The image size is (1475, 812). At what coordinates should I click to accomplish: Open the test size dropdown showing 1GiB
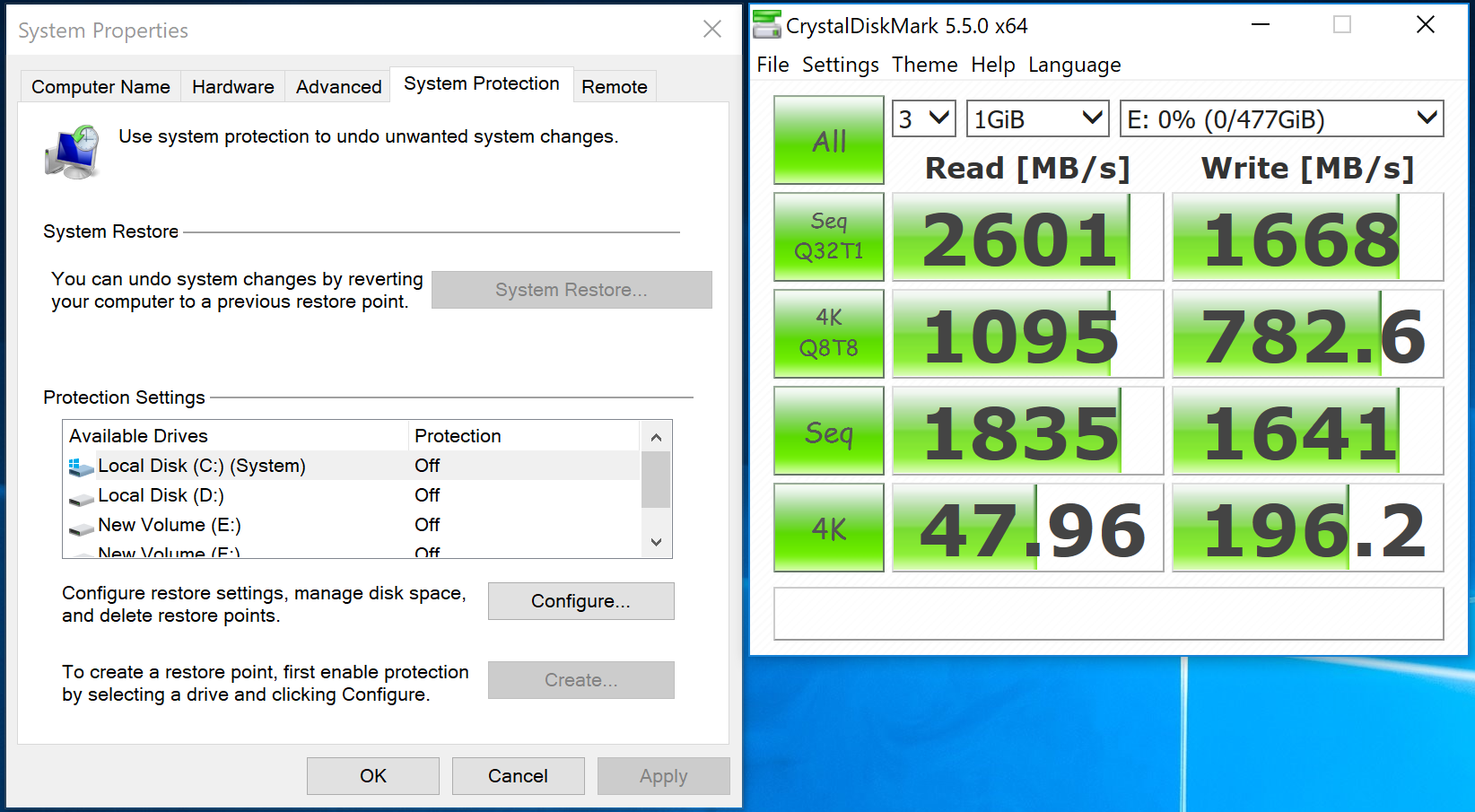point(1037,118)
